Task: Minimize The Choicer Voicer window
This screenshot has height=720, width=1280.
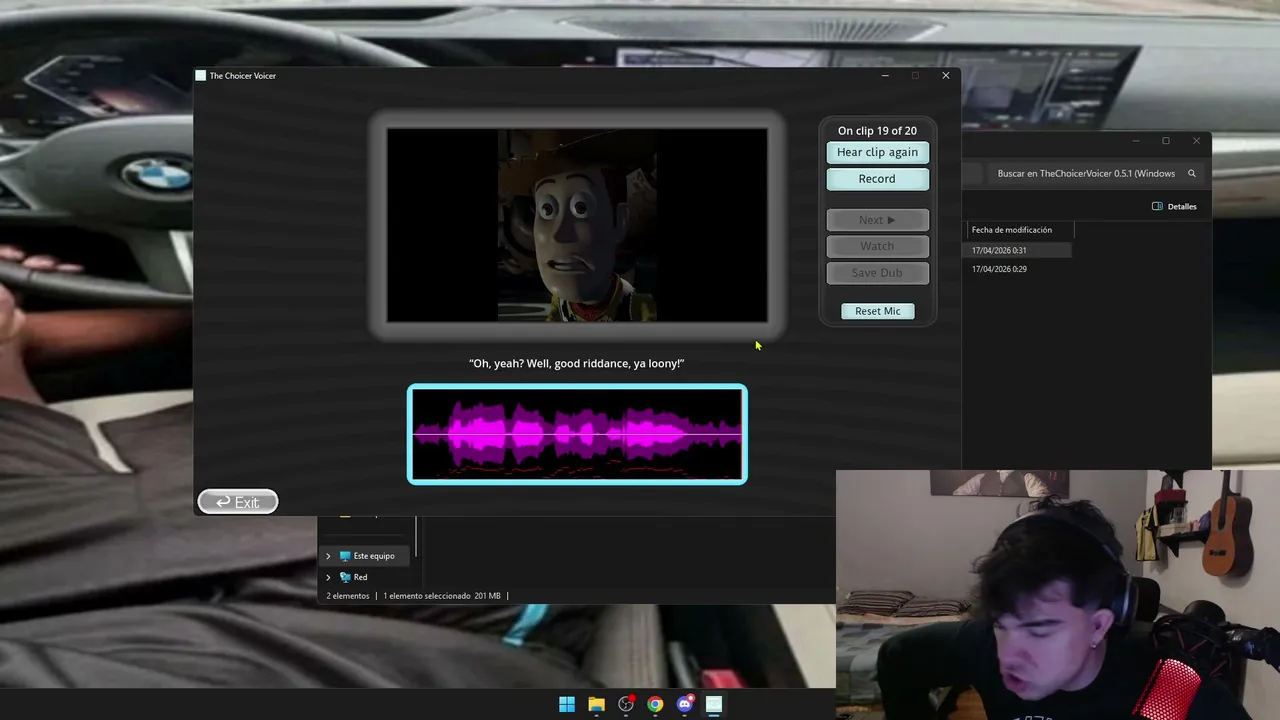Action: point(885,75)
